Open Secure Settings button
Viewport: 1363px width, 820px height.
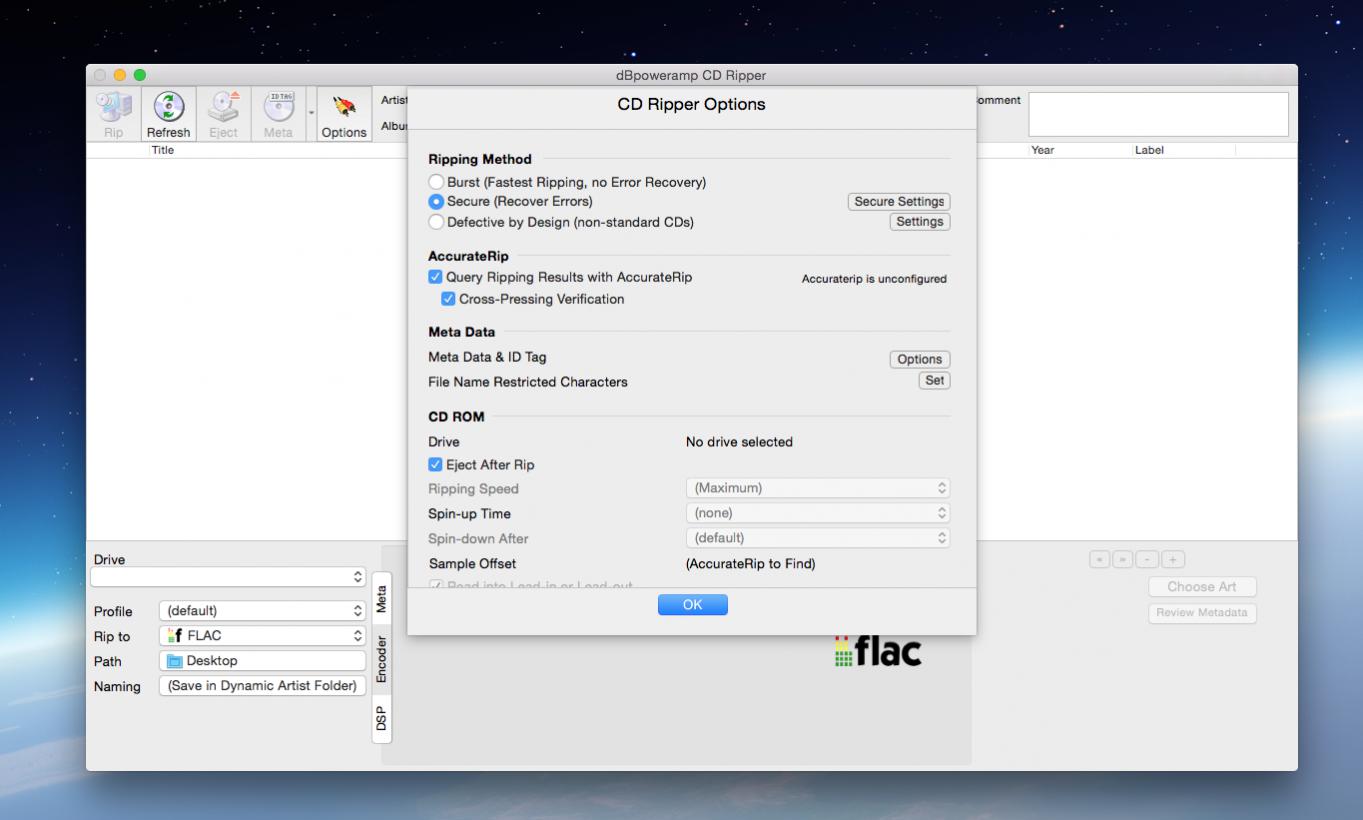click(898, 202)
